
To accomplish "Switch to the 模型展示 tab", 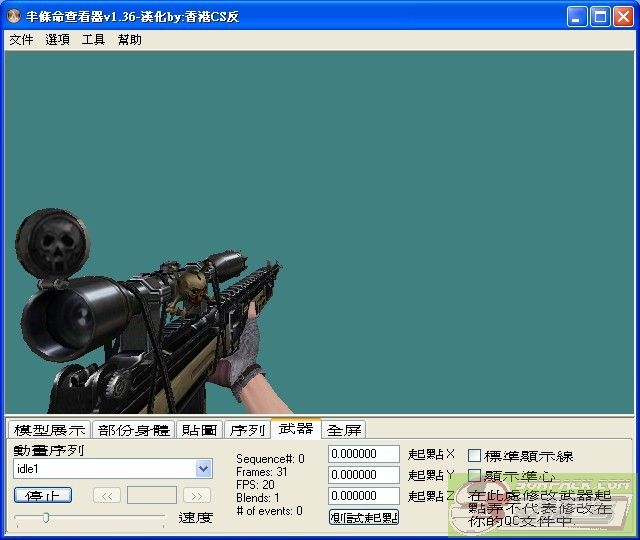I will (49, 430).
